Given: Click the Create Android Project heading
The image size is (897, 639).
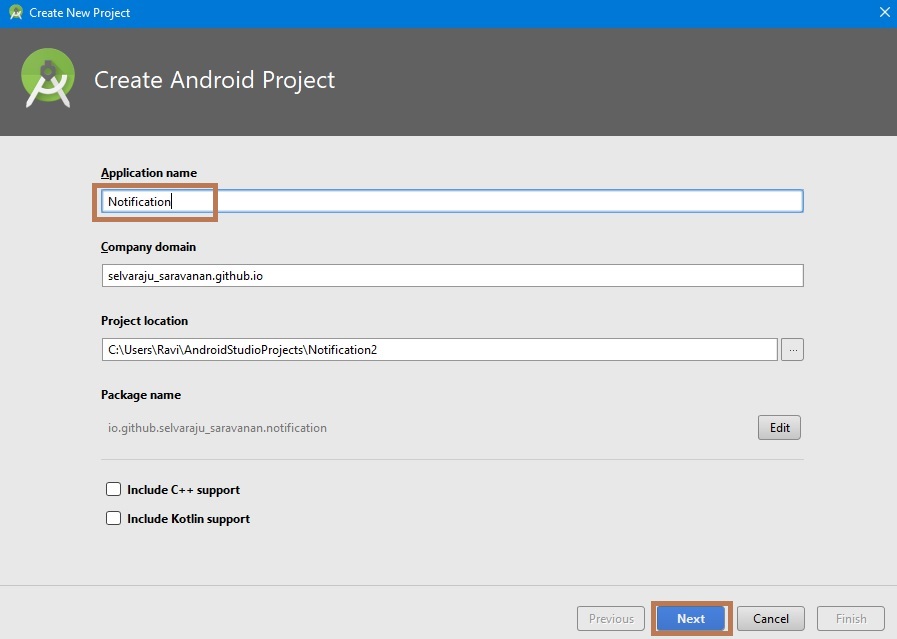Looking at the screenshot, I should (215, 80).
